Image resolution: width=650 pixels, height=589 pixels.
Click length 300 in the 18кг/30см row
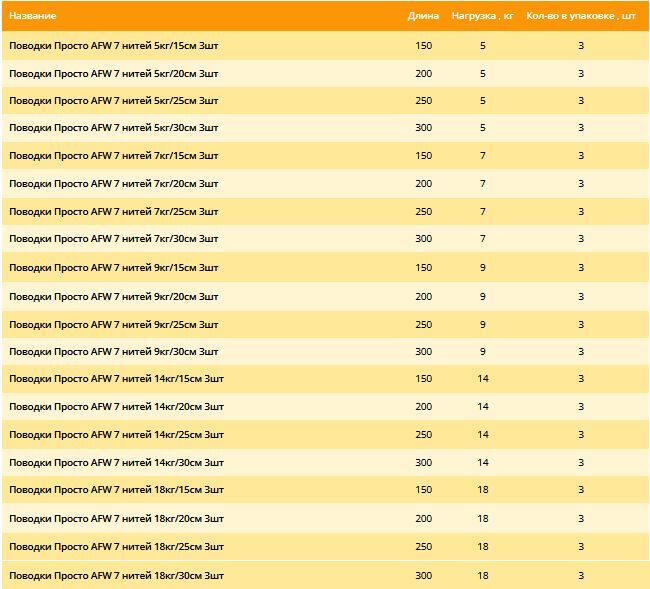pyautogui.click(x=424, y=575)
